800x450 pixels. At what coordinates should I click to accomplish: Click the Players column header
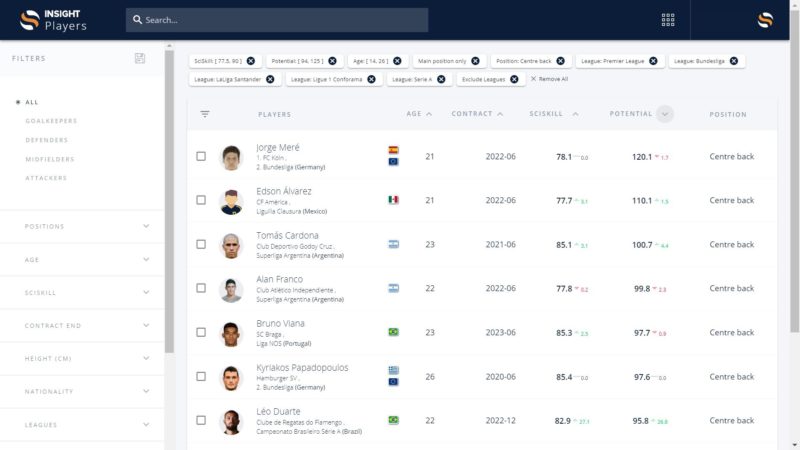point(274,114)
